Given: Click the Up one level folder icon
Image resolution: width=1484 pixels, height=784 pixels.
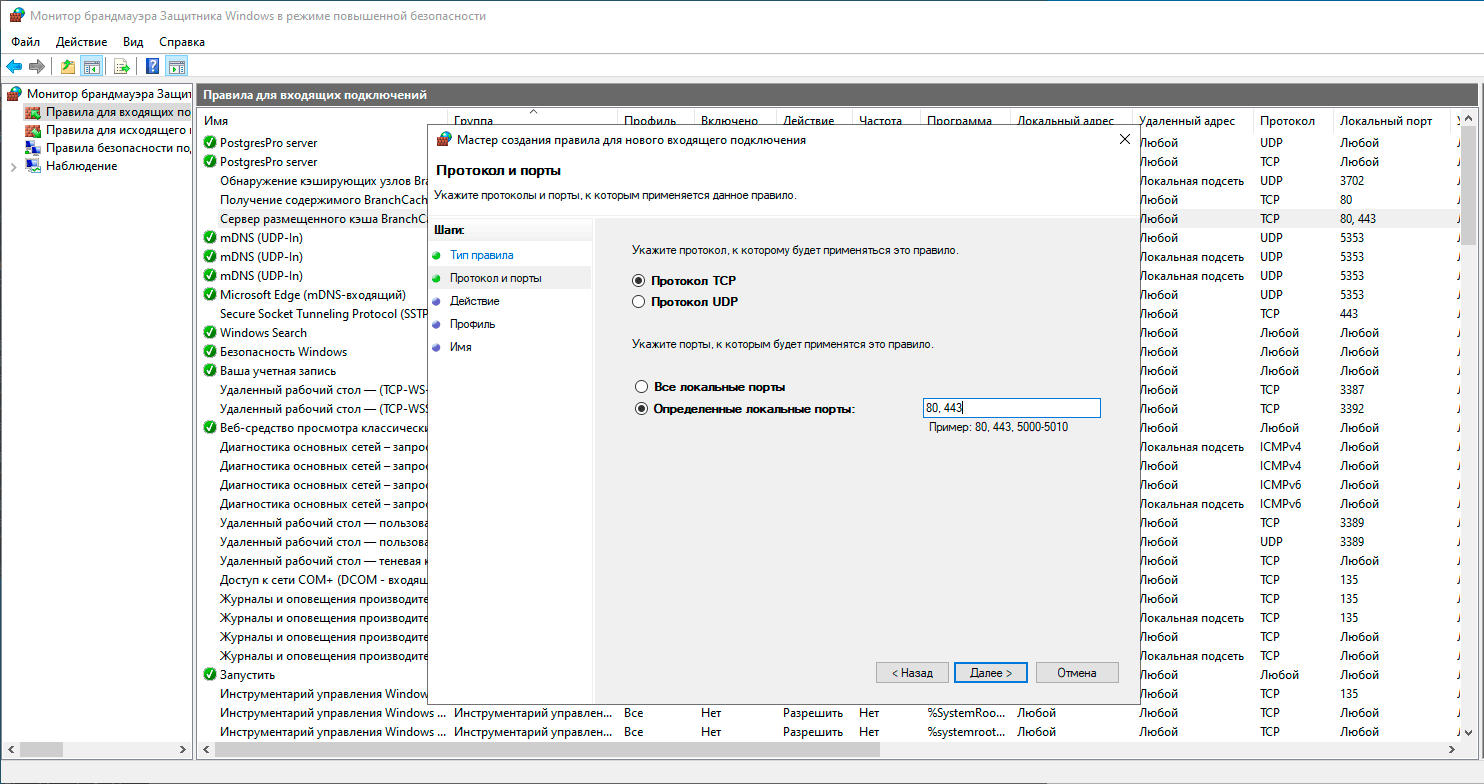Looking at the screenshot, I should [x=67, y=67].
